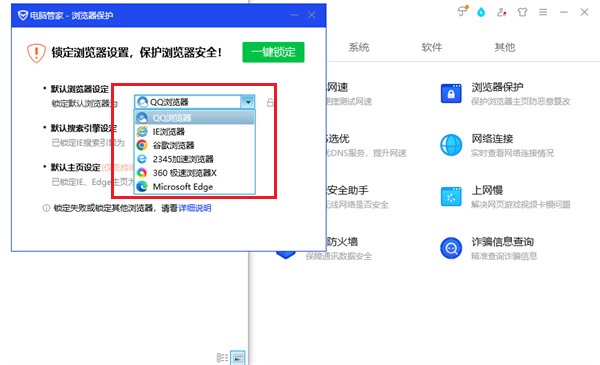Choose 谷歌浏览器 in the browser list
600x365 pixels.
195,145
